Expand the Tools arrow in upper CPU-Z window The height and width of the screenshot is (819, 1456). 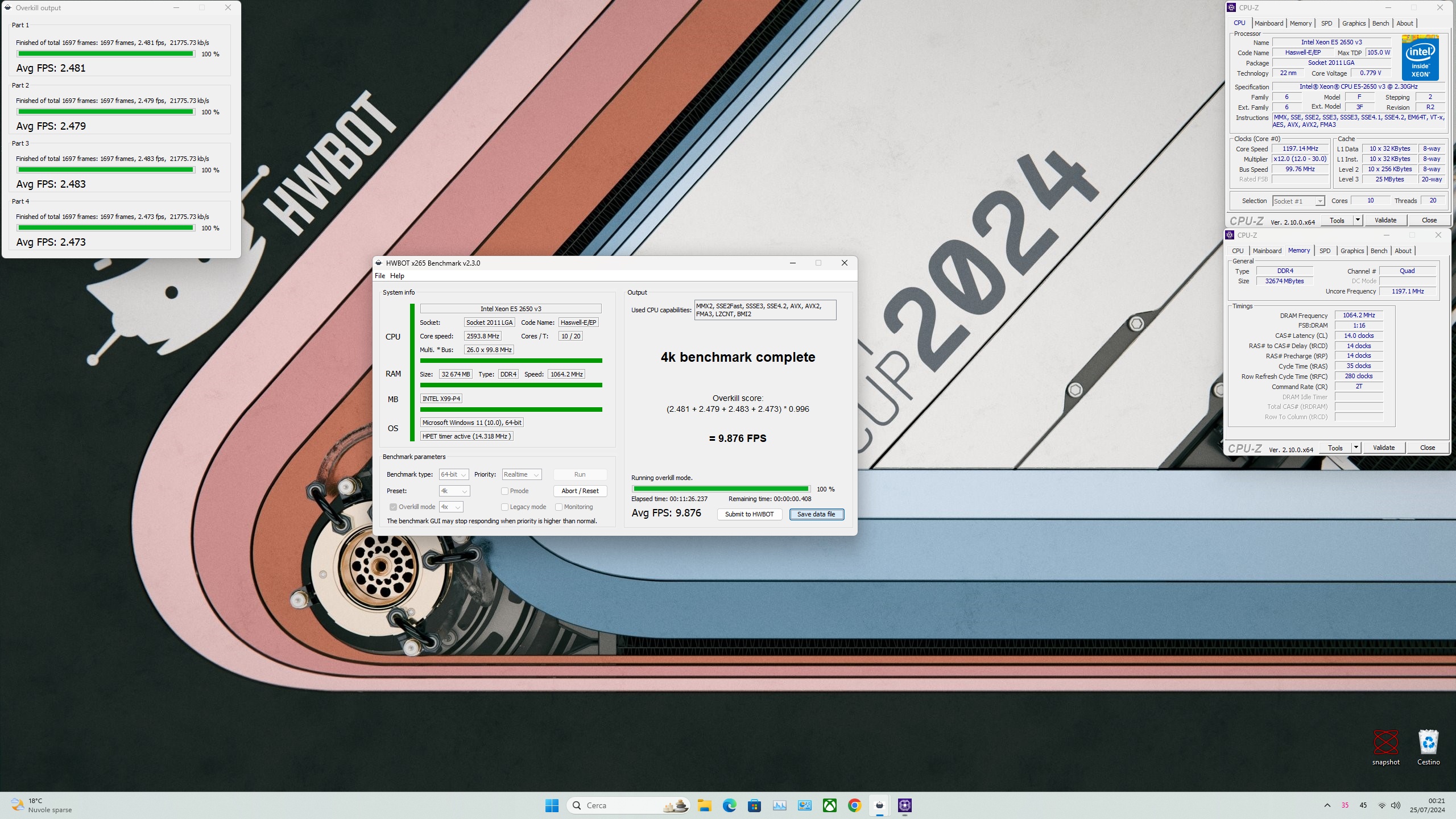(1358, 220)
